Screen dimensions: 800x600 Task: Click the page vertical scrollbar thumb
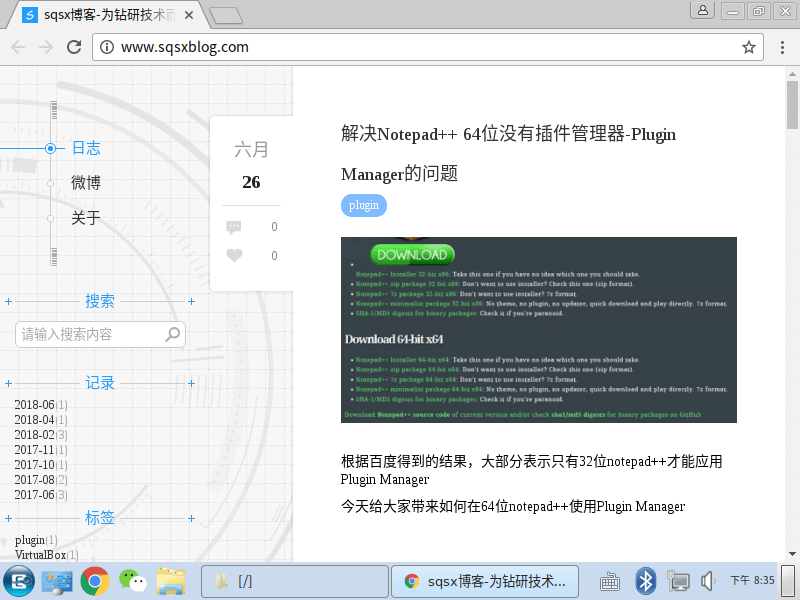pyautogui.click(x=792, y=105)
